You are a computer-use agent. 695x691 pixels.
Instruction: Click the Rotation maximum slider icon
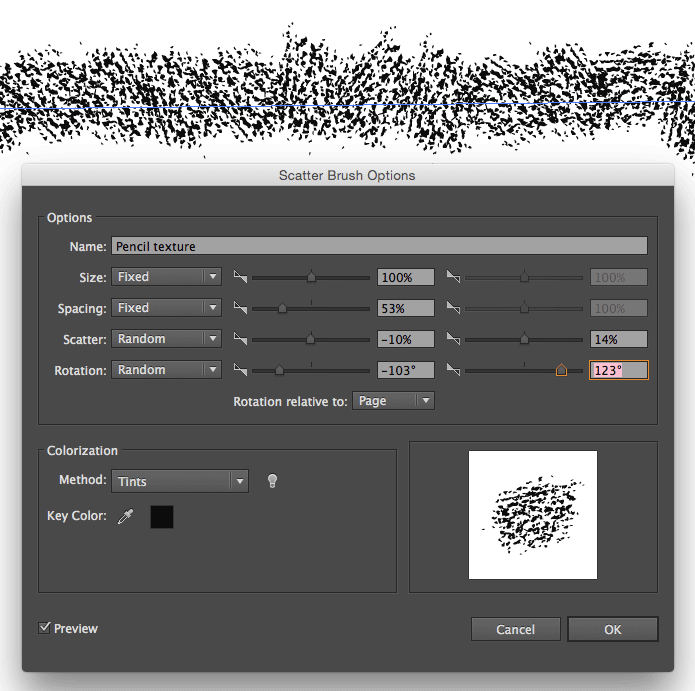[453, 370]
